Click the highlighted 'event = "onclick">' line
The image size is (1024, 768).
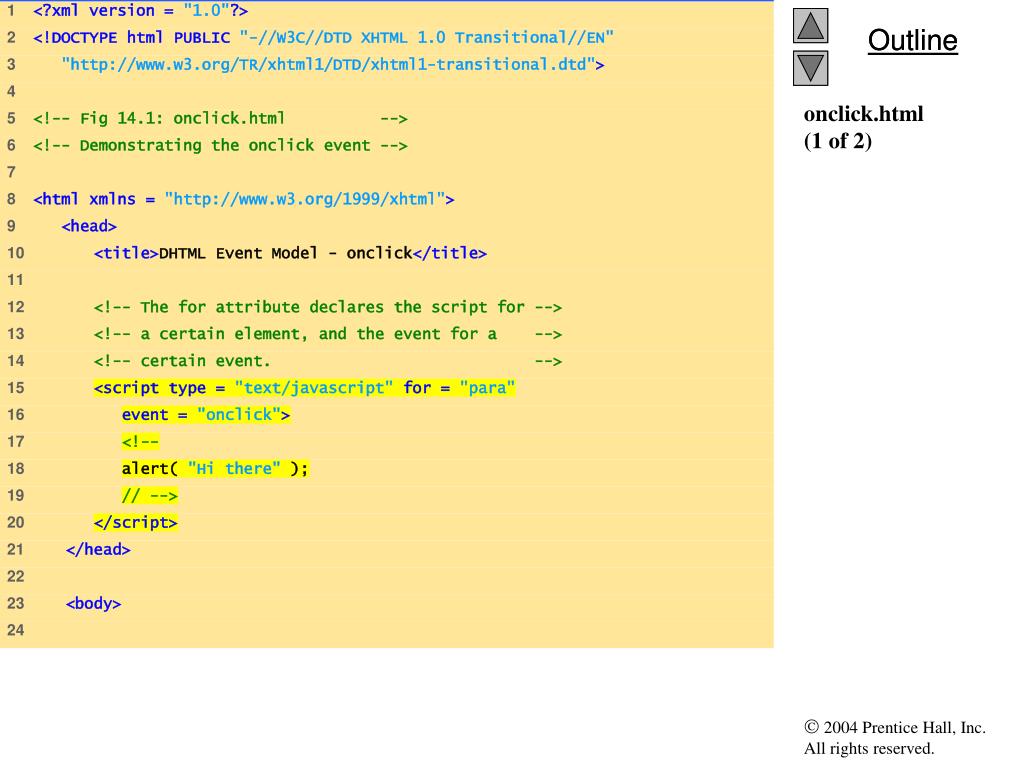(x=206, y=415)
